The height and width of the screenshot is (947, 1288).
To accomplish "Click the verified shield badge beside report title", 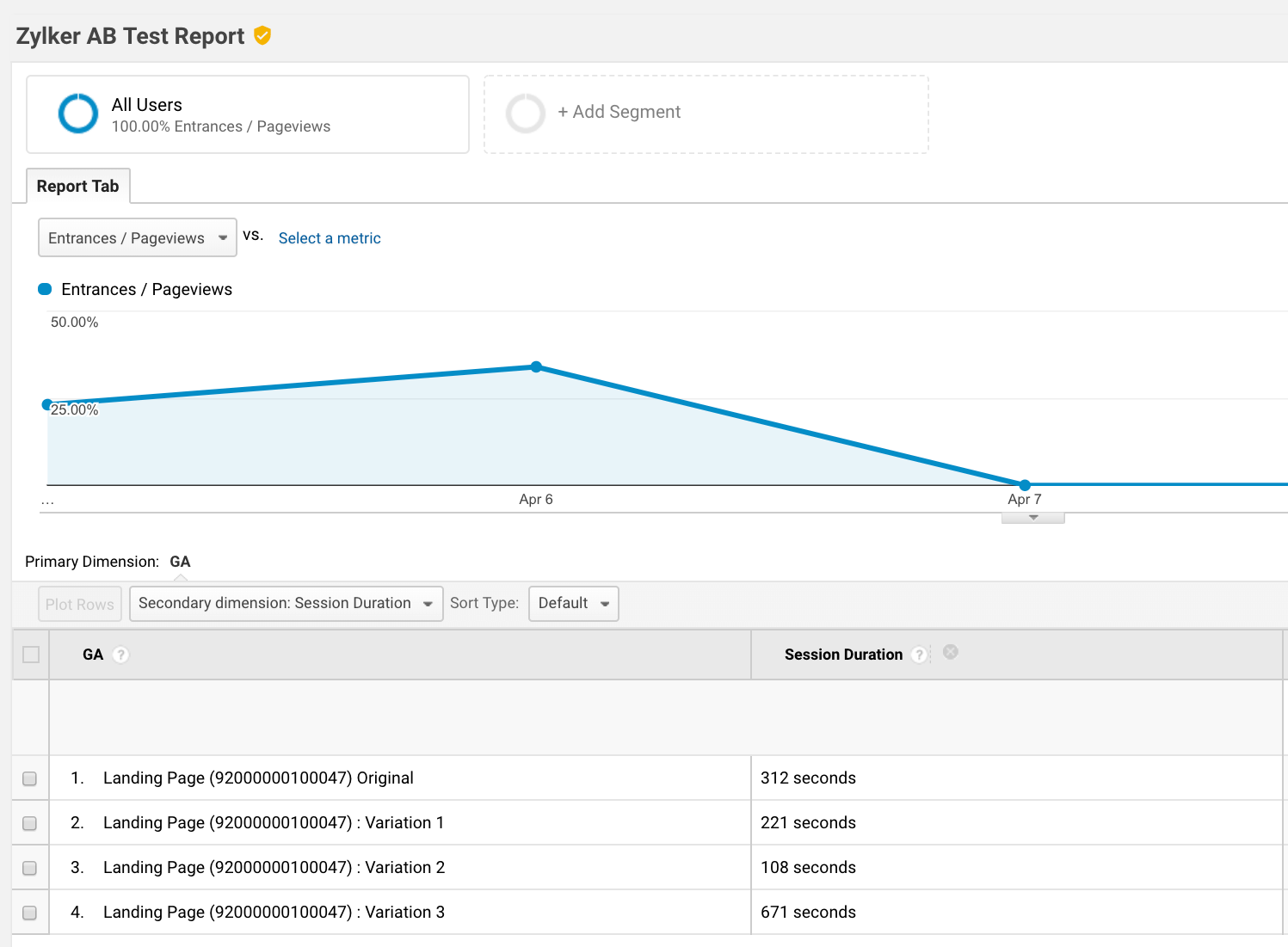I will [x=262, y=35].
